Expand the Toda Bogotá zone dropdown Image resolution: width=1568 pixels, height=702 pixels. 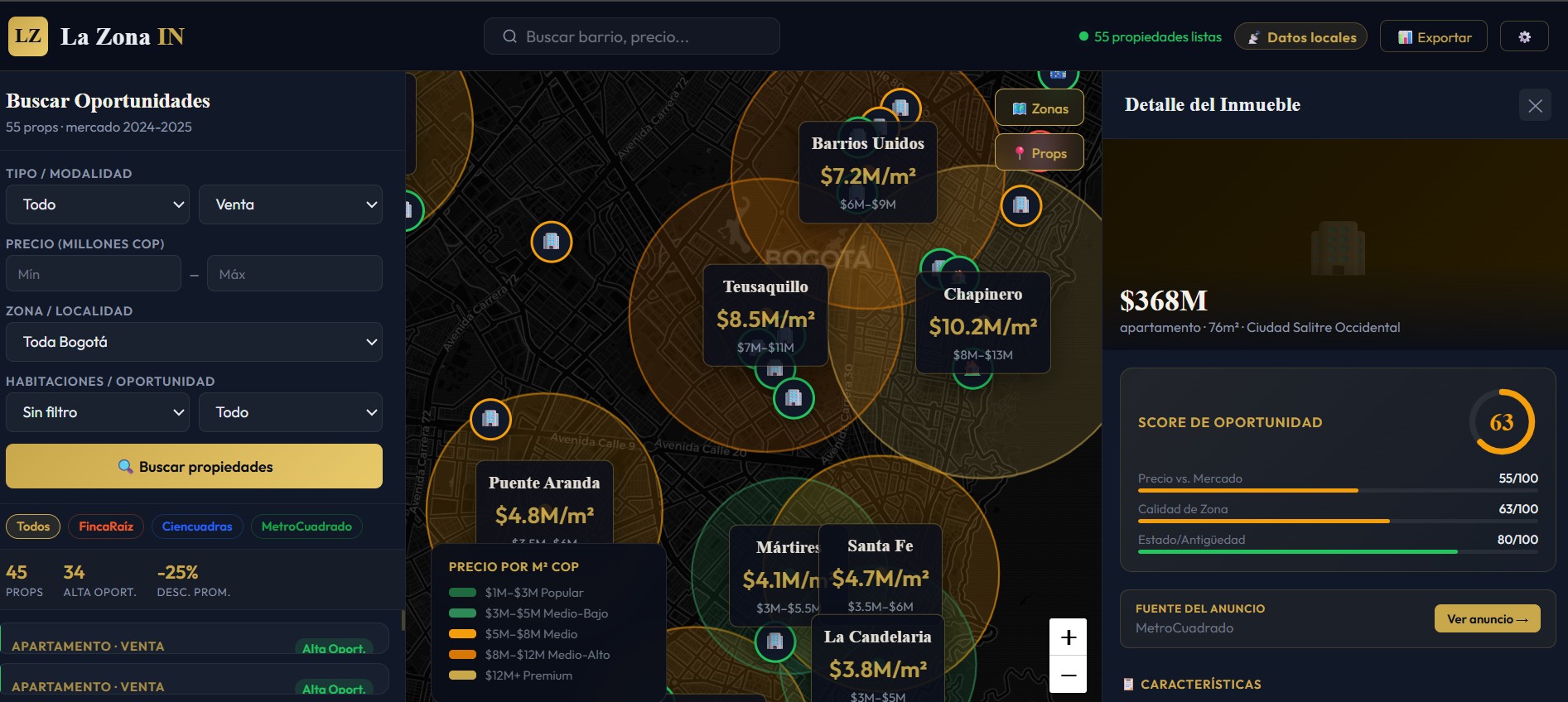[194, 342]
